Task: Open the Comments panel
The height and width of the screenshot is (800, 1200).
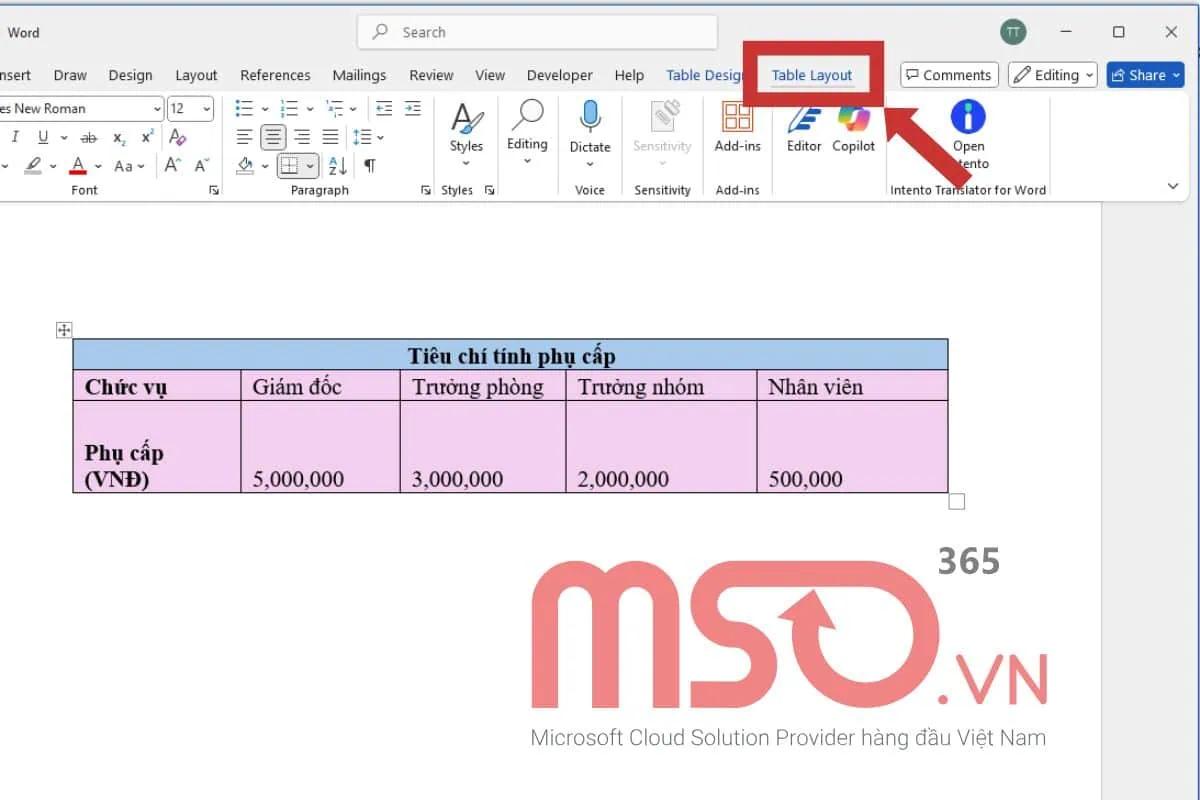Action: coord(948,74)
